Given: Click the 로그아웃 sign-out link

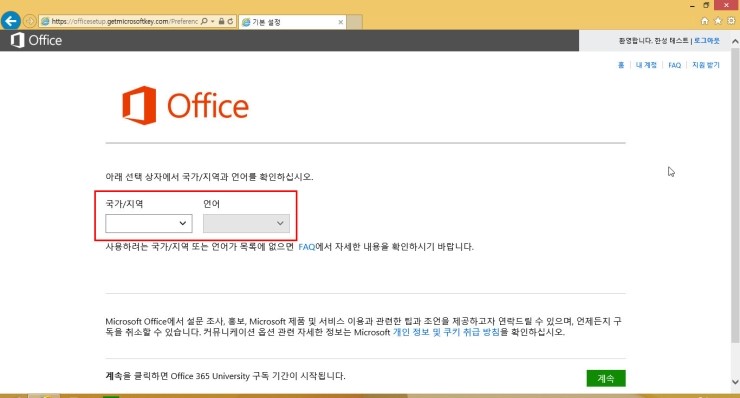Looking at the screenshot, I should (706, 41).
